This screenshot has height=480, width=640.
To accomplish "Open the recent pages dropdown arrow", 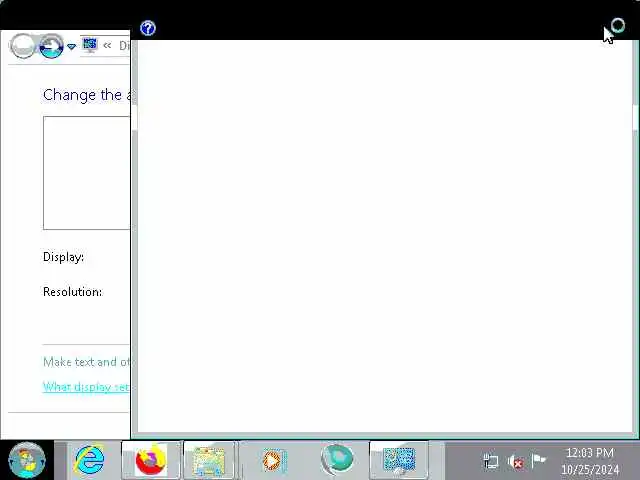I will coord(71,47).
